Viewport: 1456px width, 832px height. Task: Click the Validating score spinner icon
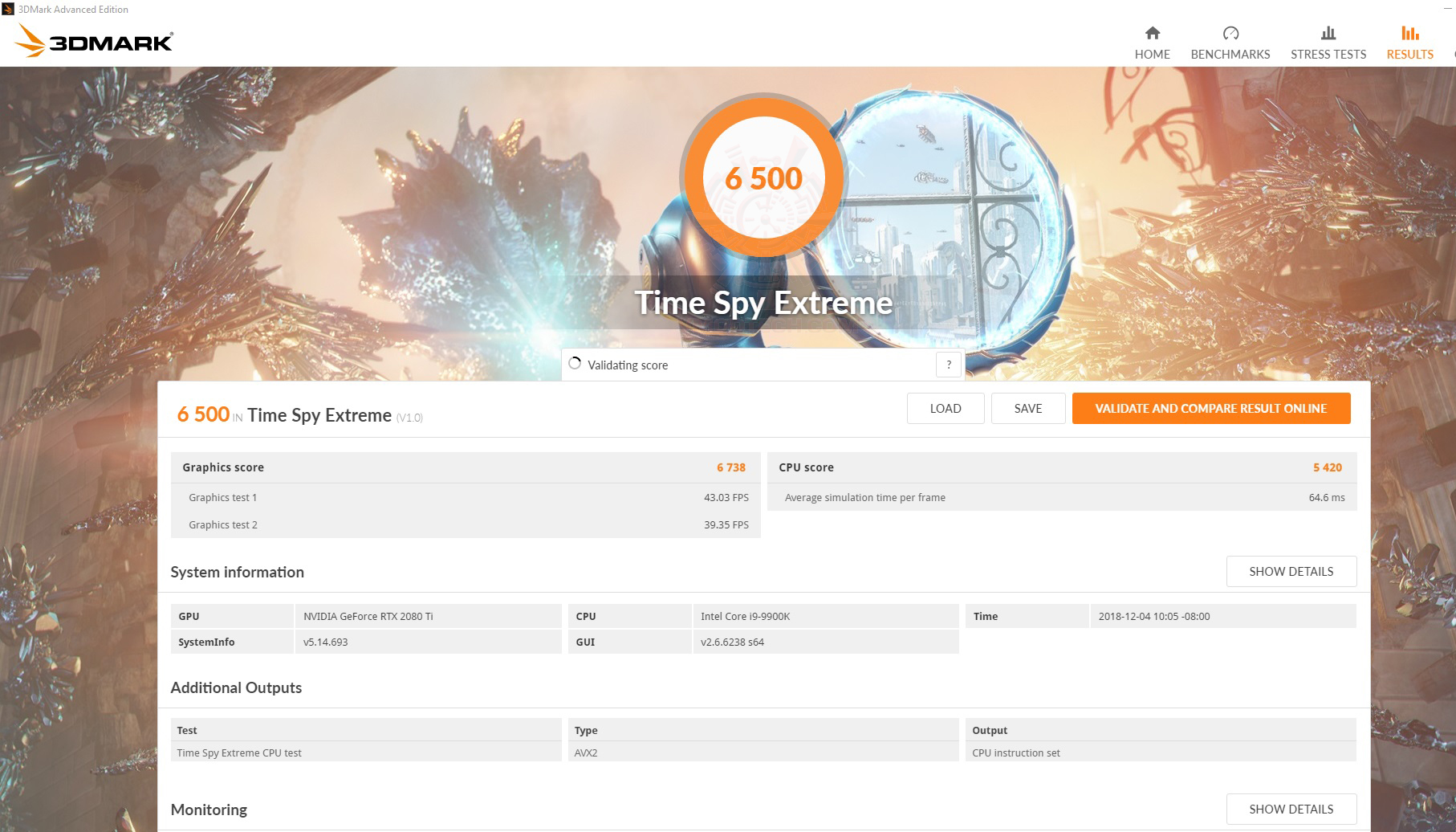click(575, 363)
